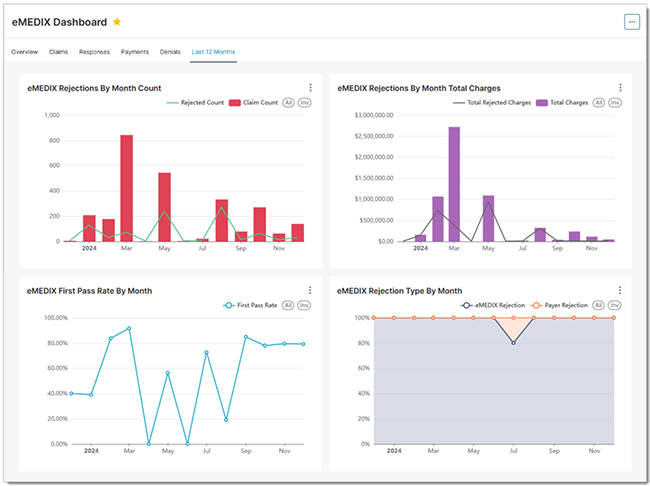The height and width of the screenshot is (486, 650).
Task: Click All button in Rejections By Month Count legend
Action: [x=289, y=102]
